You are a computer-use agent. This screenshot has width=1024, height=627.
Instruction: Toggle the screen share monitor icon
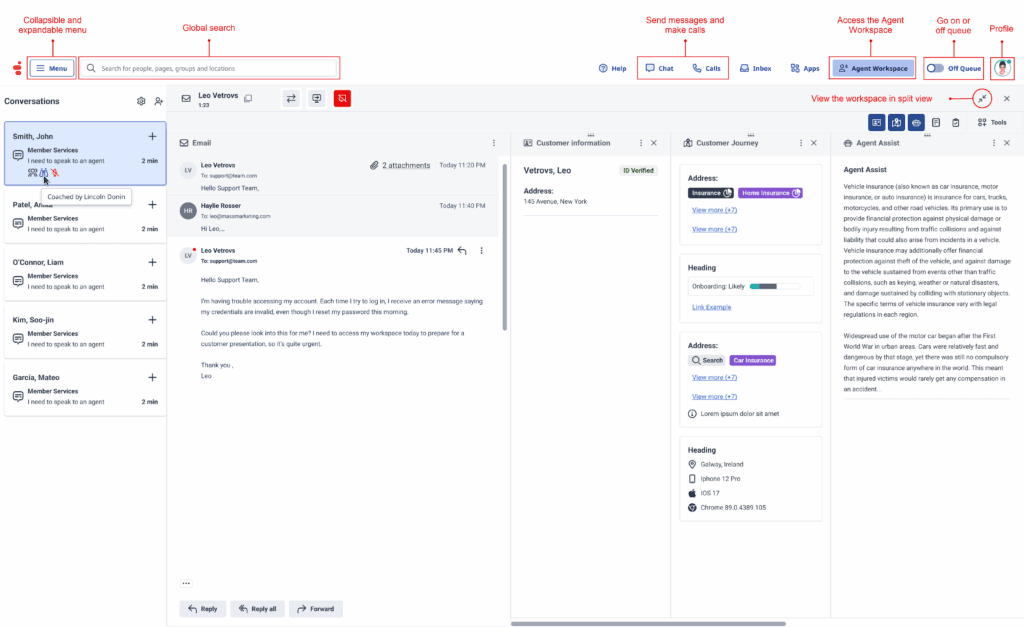(x=316, y=98)
